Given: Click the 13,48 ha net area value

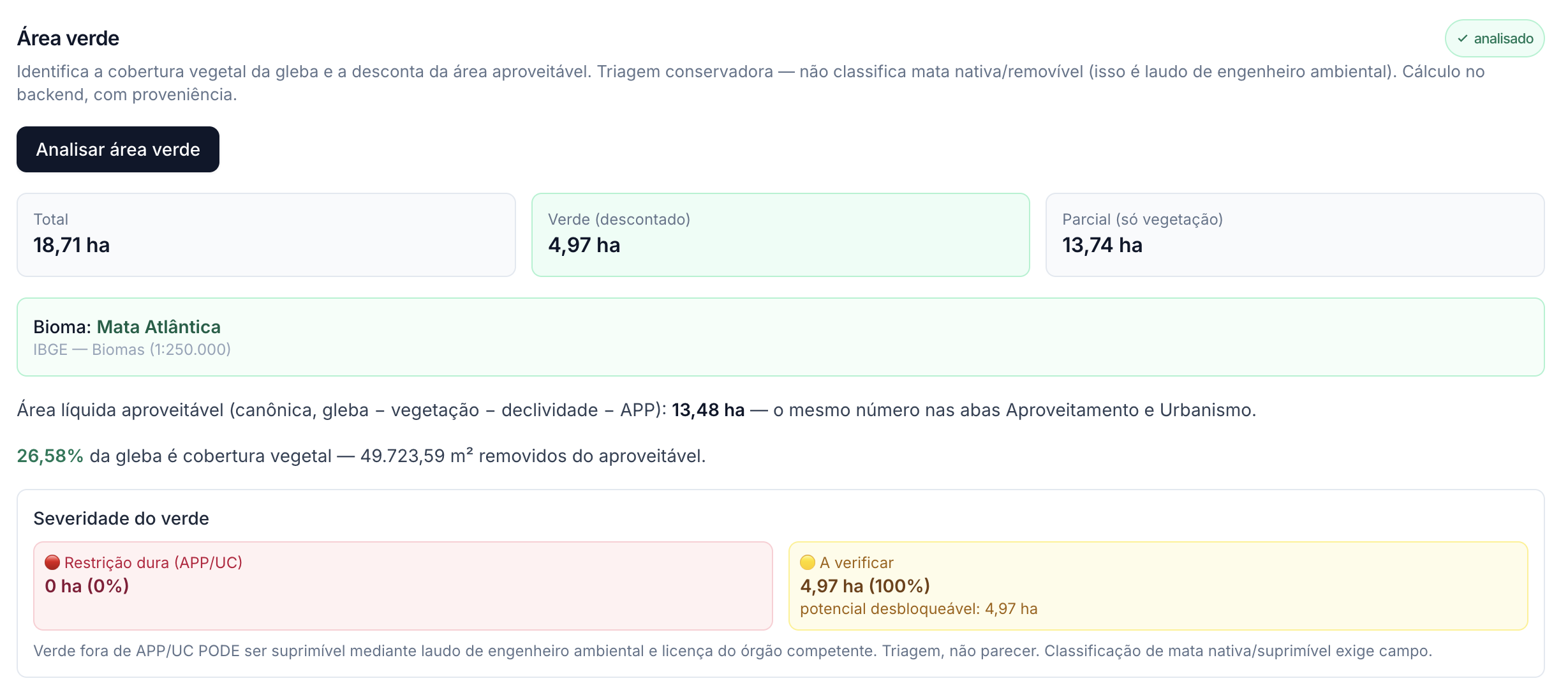Looking at the screenshot, I should click(x=708, y=410).
